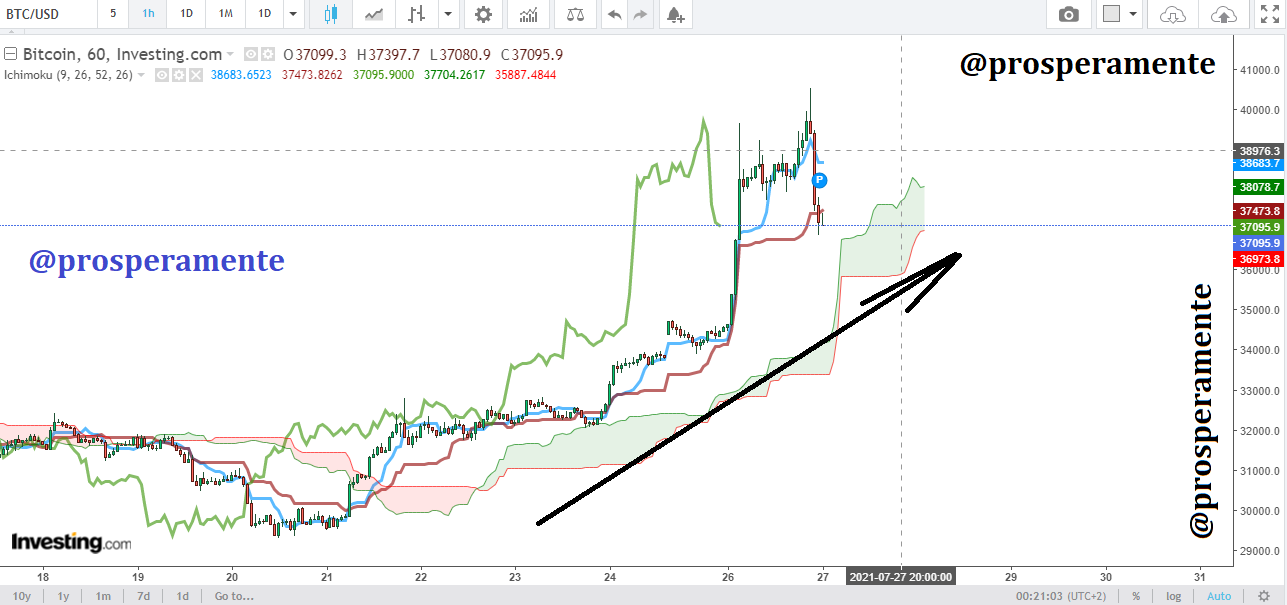
Task: Click Ichimoku value 38683.6523 in legend
Action: [x=242, y=75]
